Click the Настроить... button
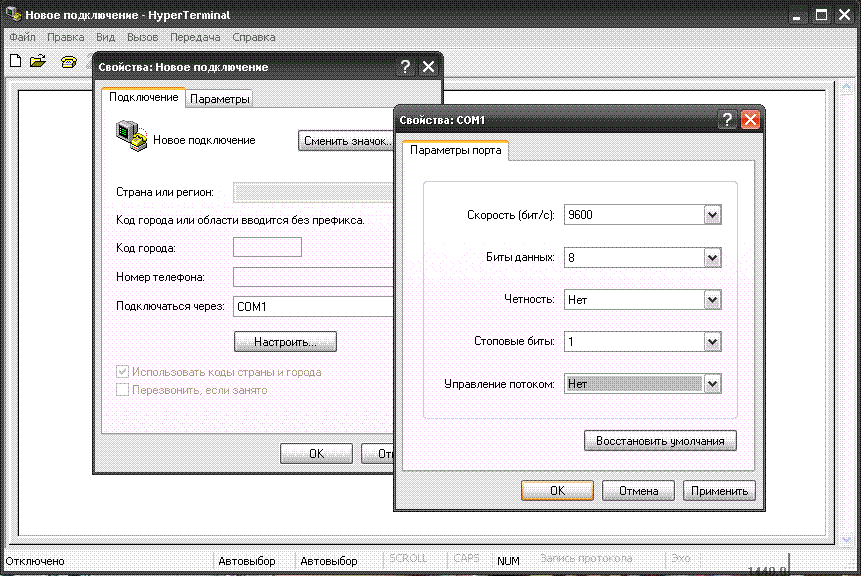The image size is (861, 576). (285, 342)
